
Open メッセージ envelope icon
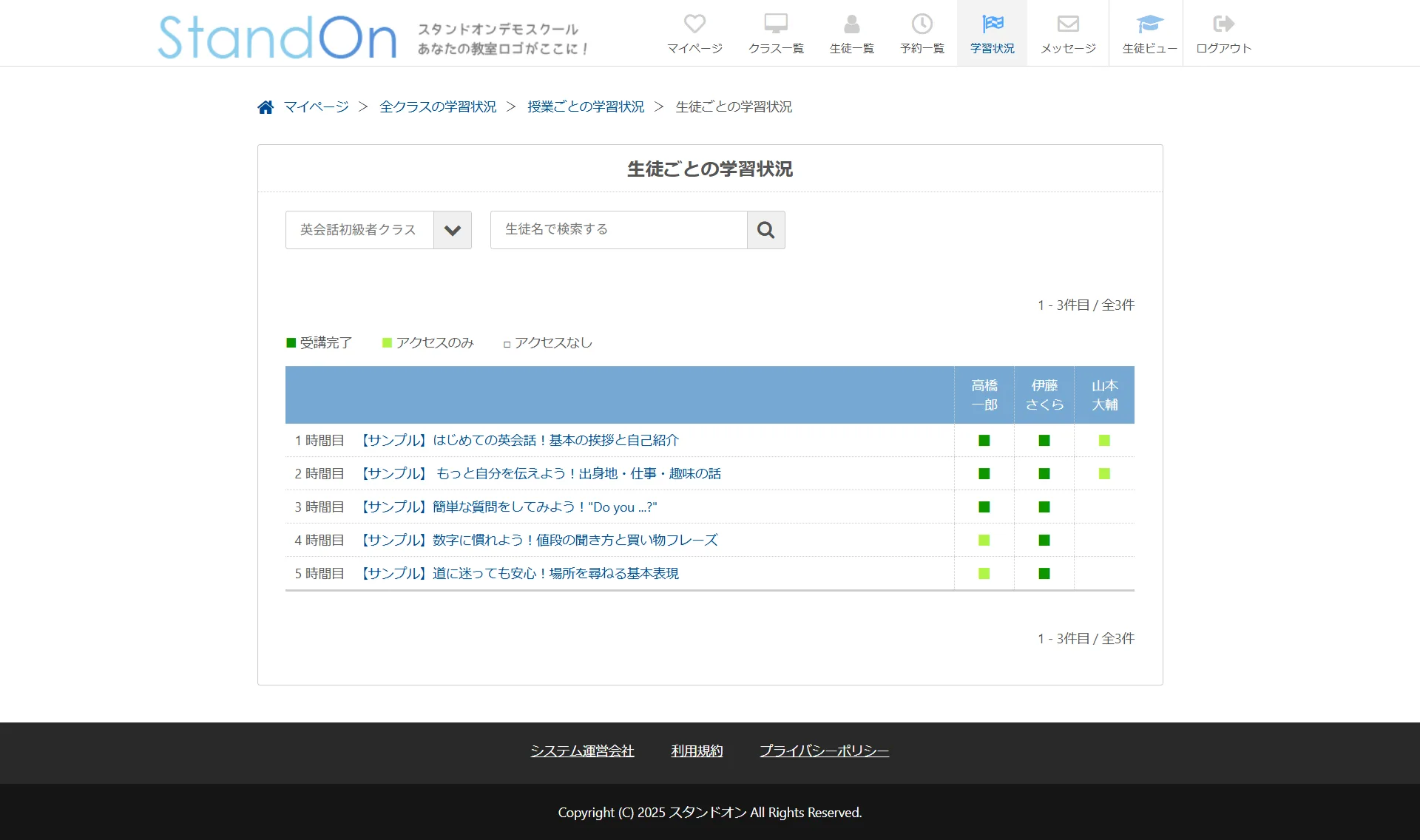click(1067, 24)
